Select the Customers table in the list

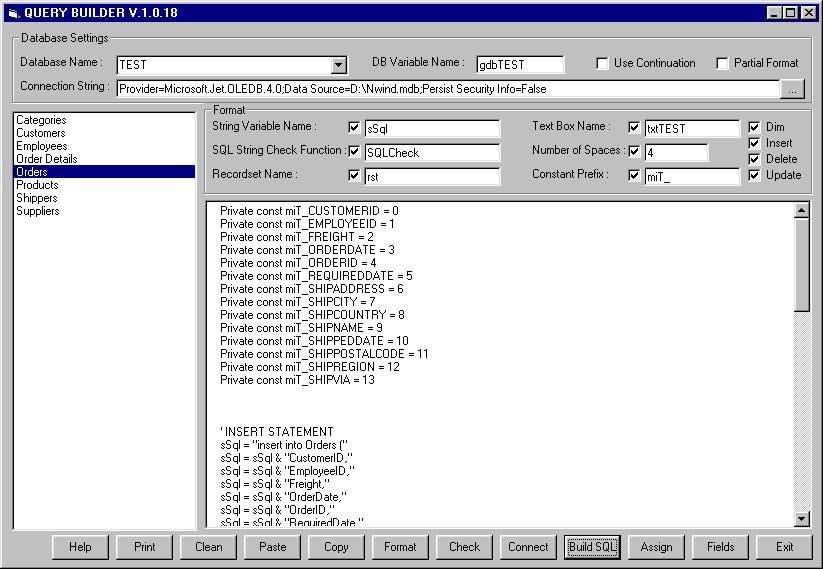pos(41,133)
